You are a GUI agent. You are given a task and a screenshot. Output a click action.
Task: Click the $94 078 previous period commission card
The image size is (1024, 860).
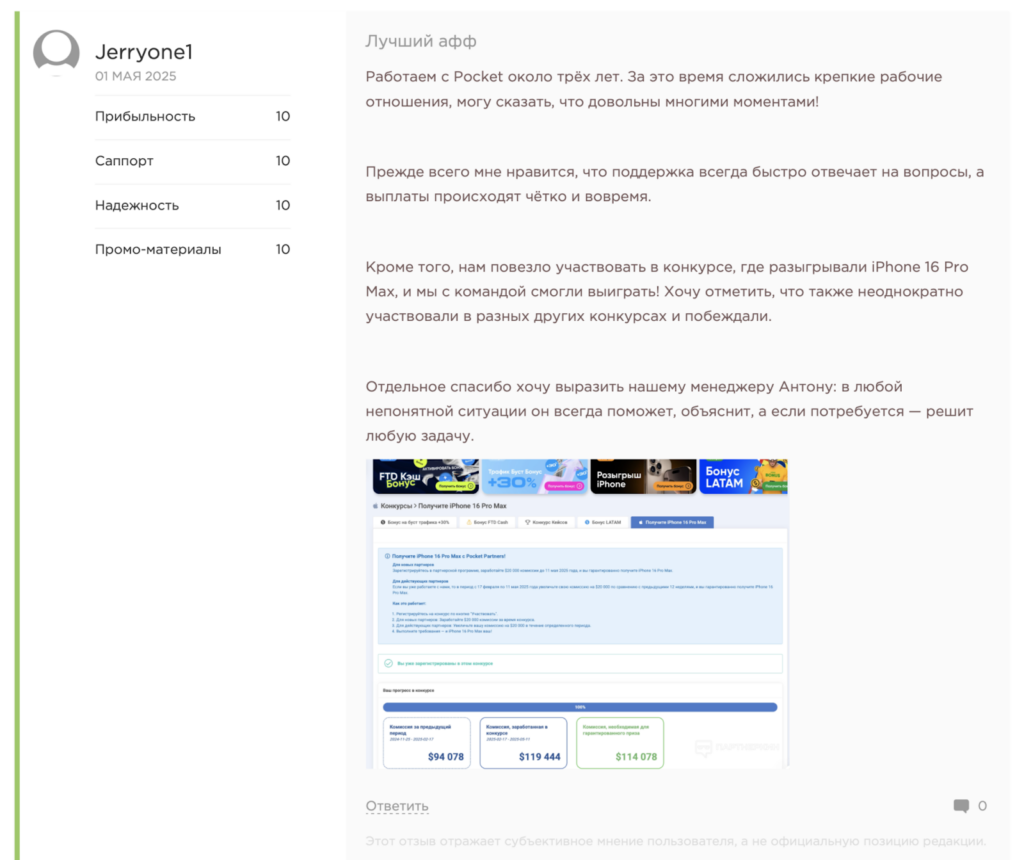click(426, 743)
